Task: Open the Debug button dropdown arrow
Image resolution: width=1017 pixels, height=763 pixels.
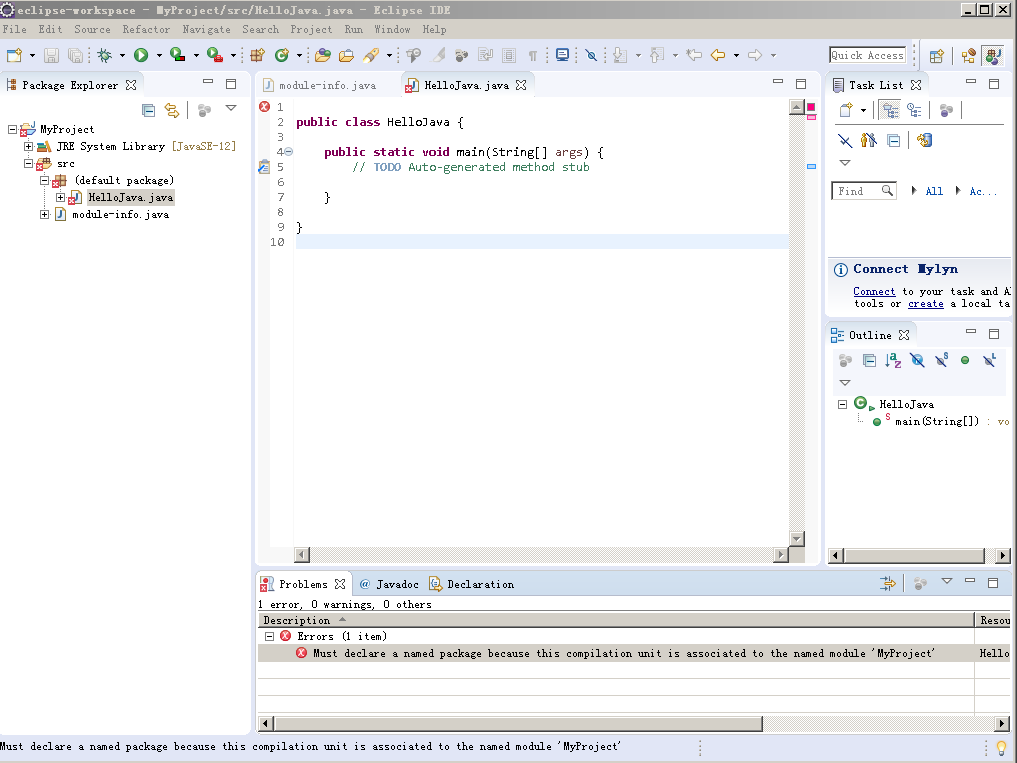Action: coord(122,56)
